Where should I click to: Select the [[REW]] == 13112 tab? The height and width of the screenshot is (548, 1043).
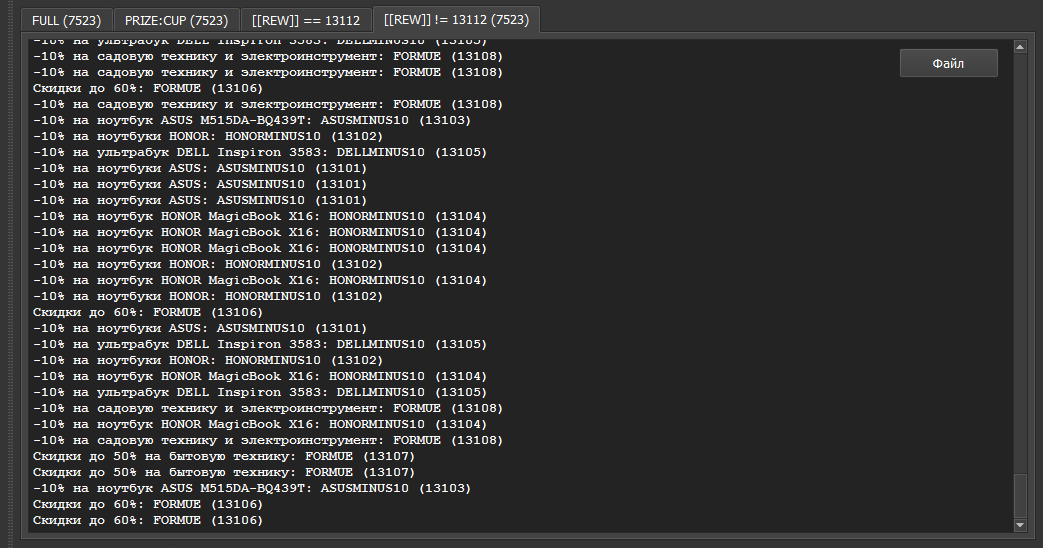coord(306,21)
